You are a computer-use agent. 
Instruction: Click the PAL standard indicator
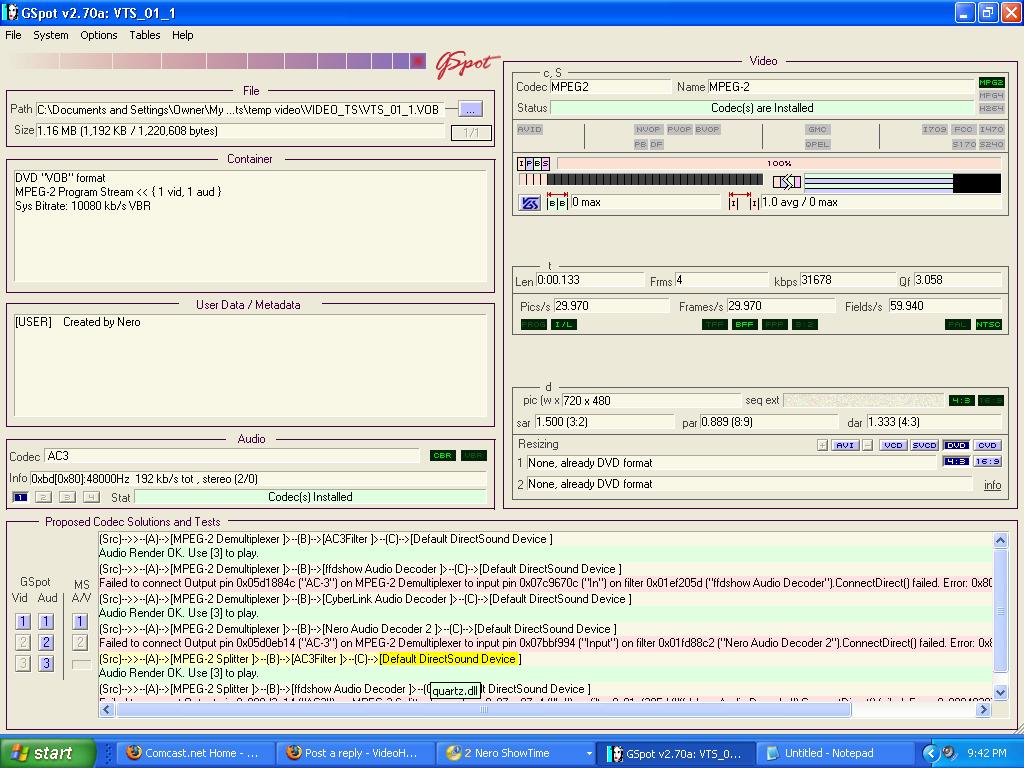click(x=957, y=325)
